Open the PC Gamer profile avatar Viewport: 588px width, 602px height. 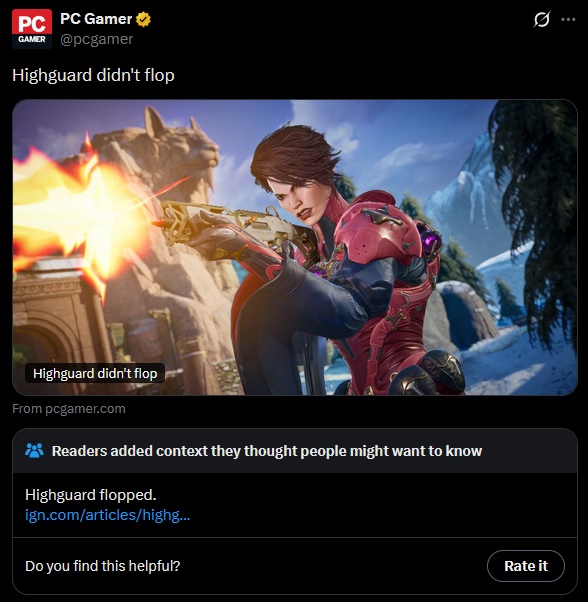(32, 29)
